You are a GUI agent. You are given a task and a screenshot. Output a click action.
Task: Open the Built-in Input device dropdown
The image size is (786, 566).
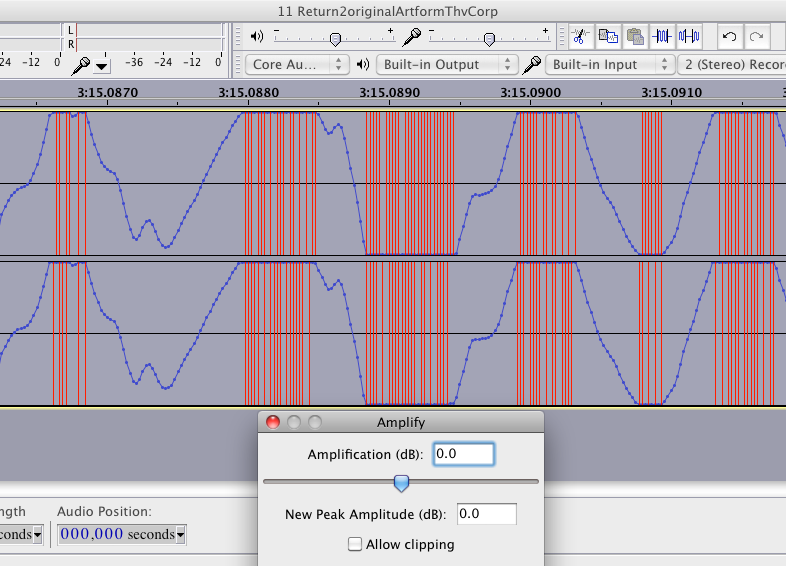(609, 65)
